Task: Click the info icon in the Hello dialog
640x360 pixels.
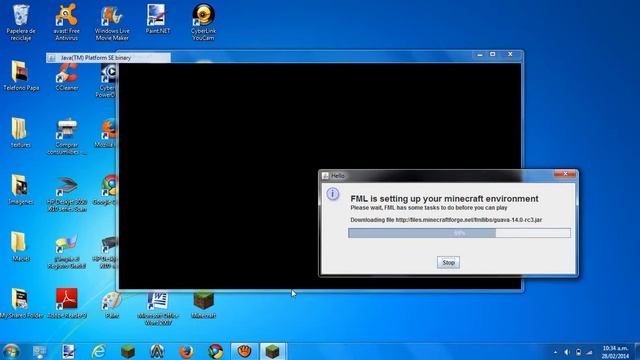Action: [x=333, y=194]
